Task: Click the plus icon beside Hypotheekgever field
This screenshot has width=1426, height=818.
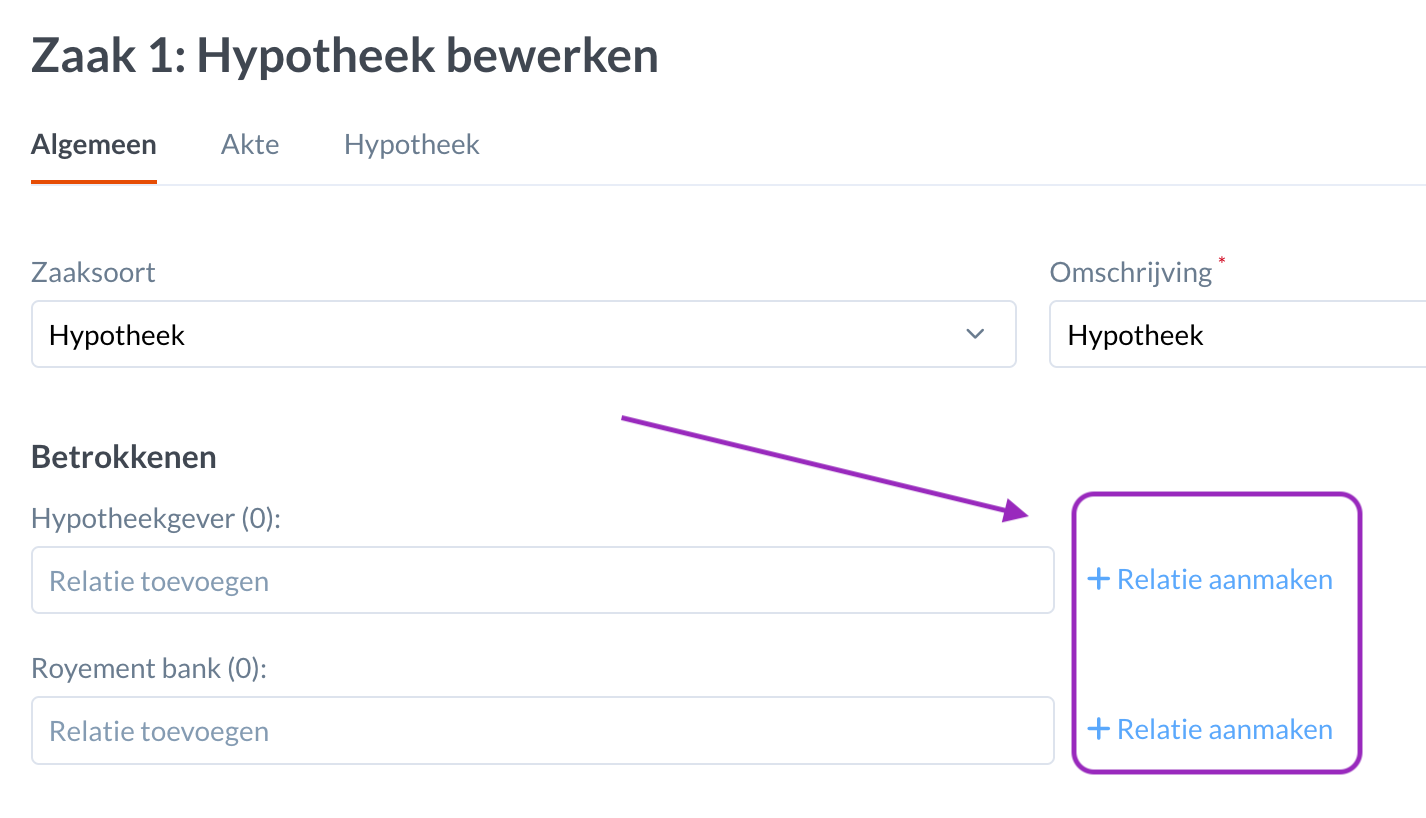Action: coord(1098,579)
